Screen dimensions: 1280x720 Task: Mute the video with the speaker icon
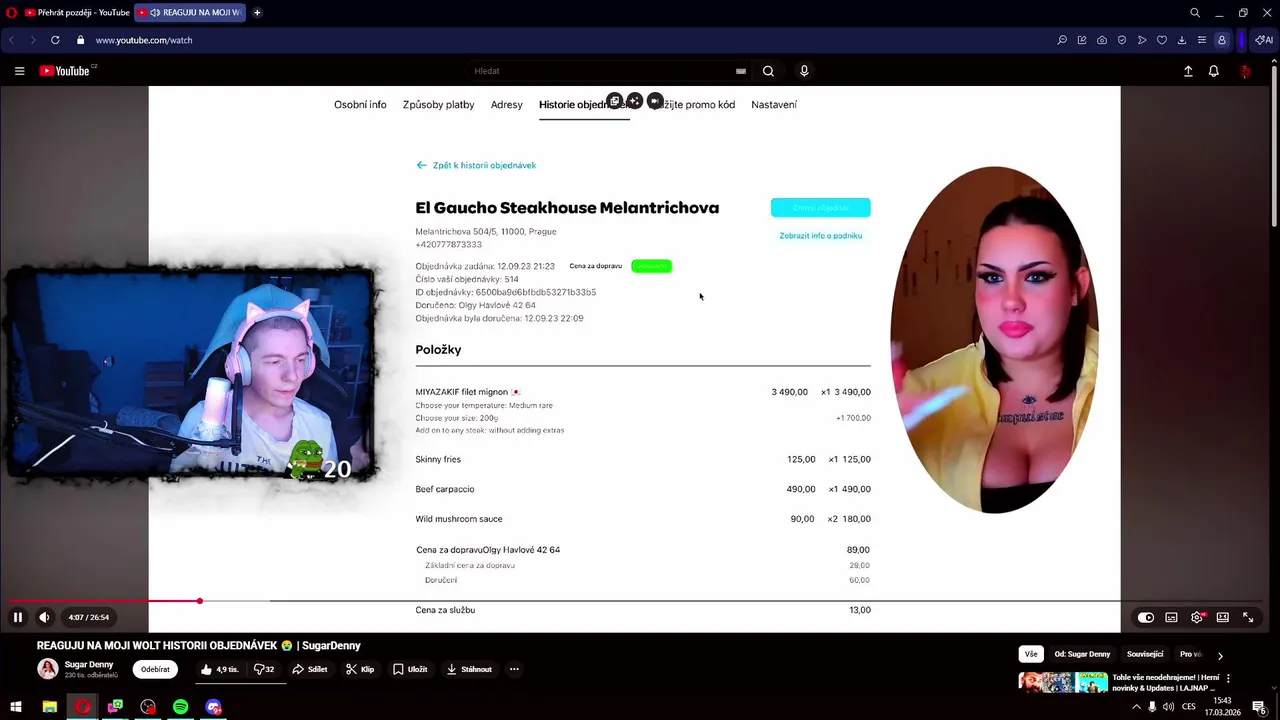click(x=44, y=617)
